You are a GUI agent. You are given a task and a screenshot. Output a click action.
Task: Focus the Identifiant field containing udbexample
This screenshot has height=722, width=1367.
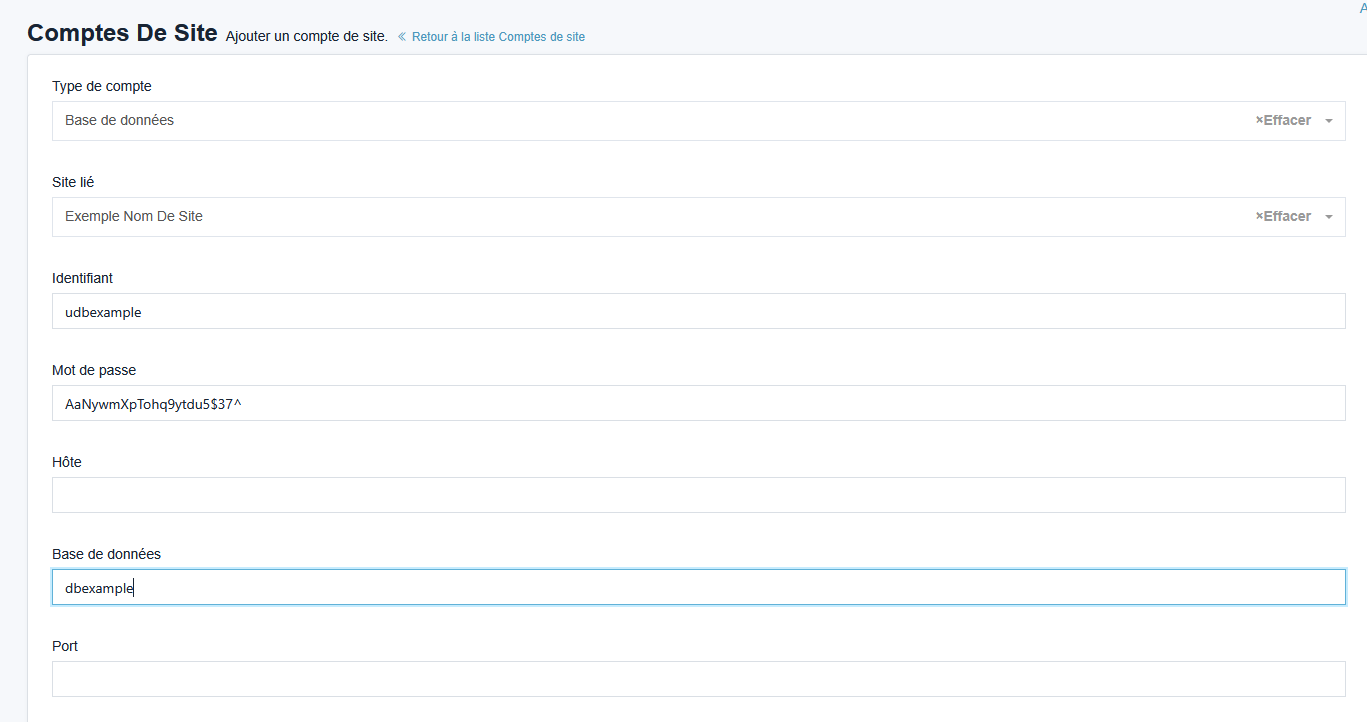point(698,312)
